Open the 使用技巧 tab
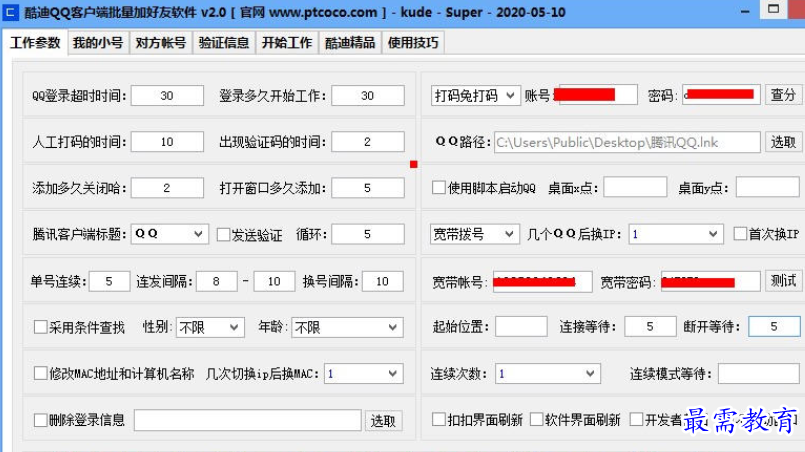Screen dimensions: 805x452 413,43
